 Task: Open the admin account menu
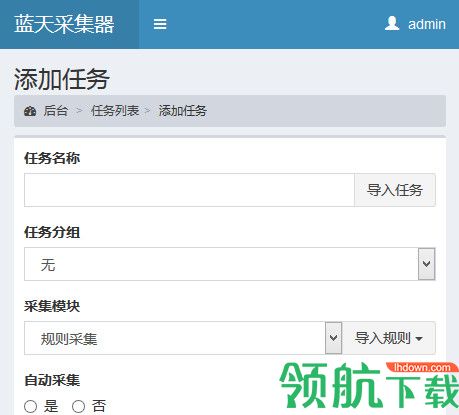tap(415, 24)
